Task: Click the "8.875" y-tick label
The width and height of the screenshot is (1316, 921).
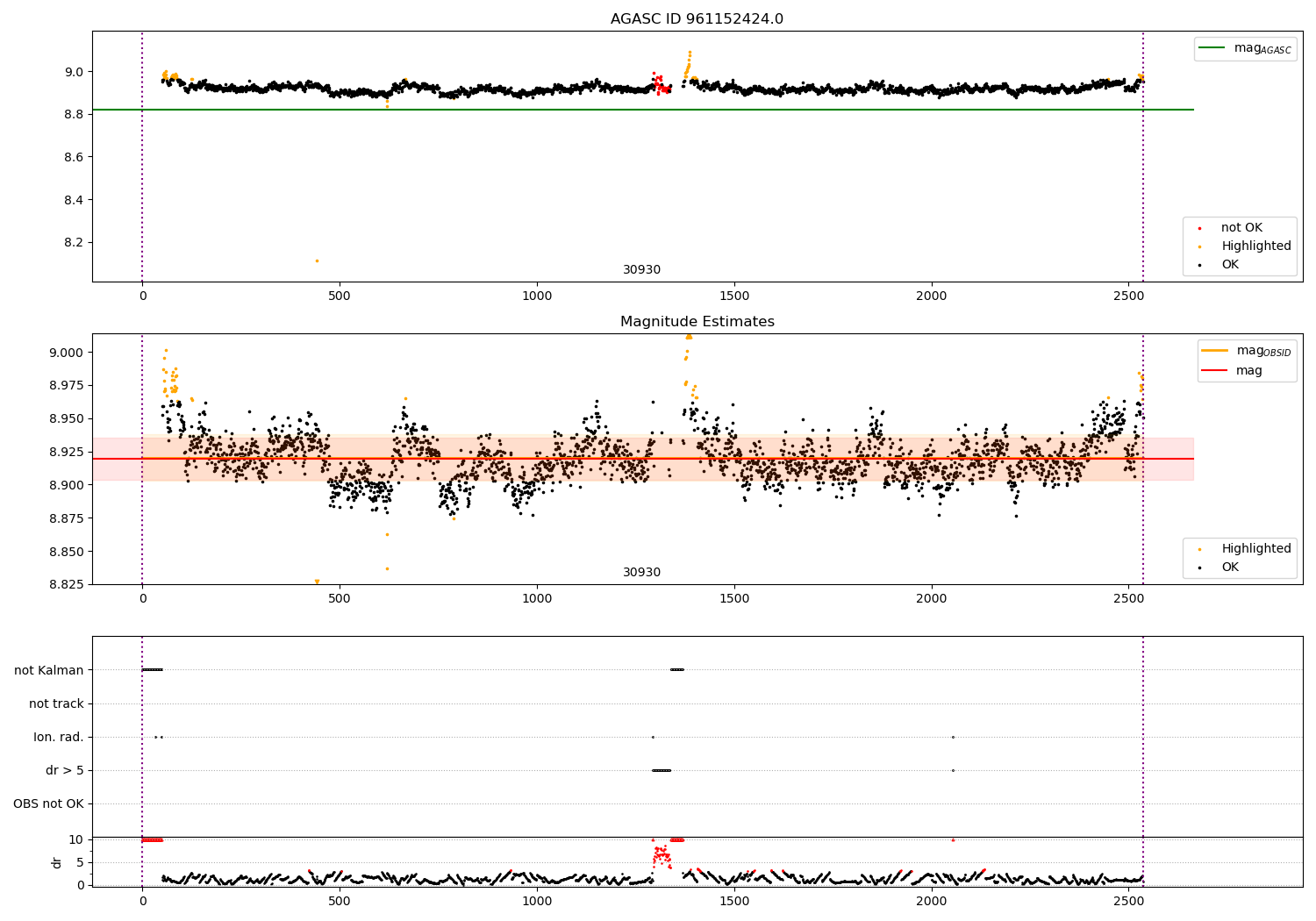Action: click(68, 518)
